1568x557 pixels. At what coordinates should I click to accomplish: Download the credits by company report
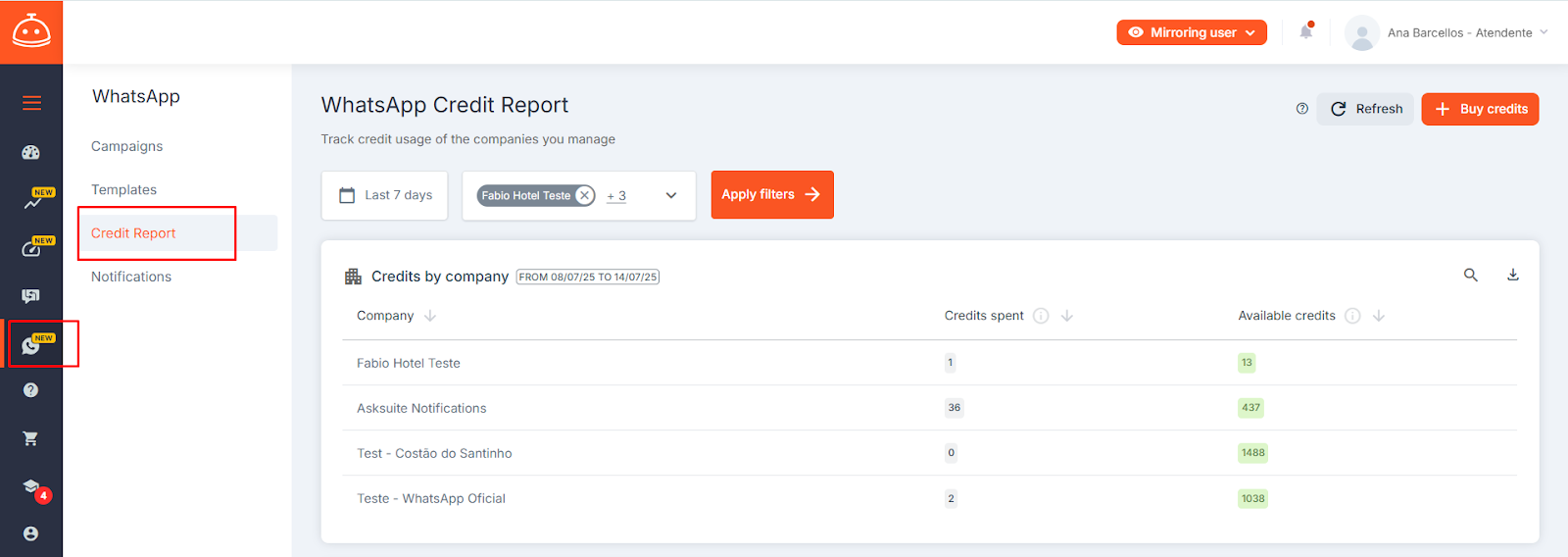[x=1513, y=276]
